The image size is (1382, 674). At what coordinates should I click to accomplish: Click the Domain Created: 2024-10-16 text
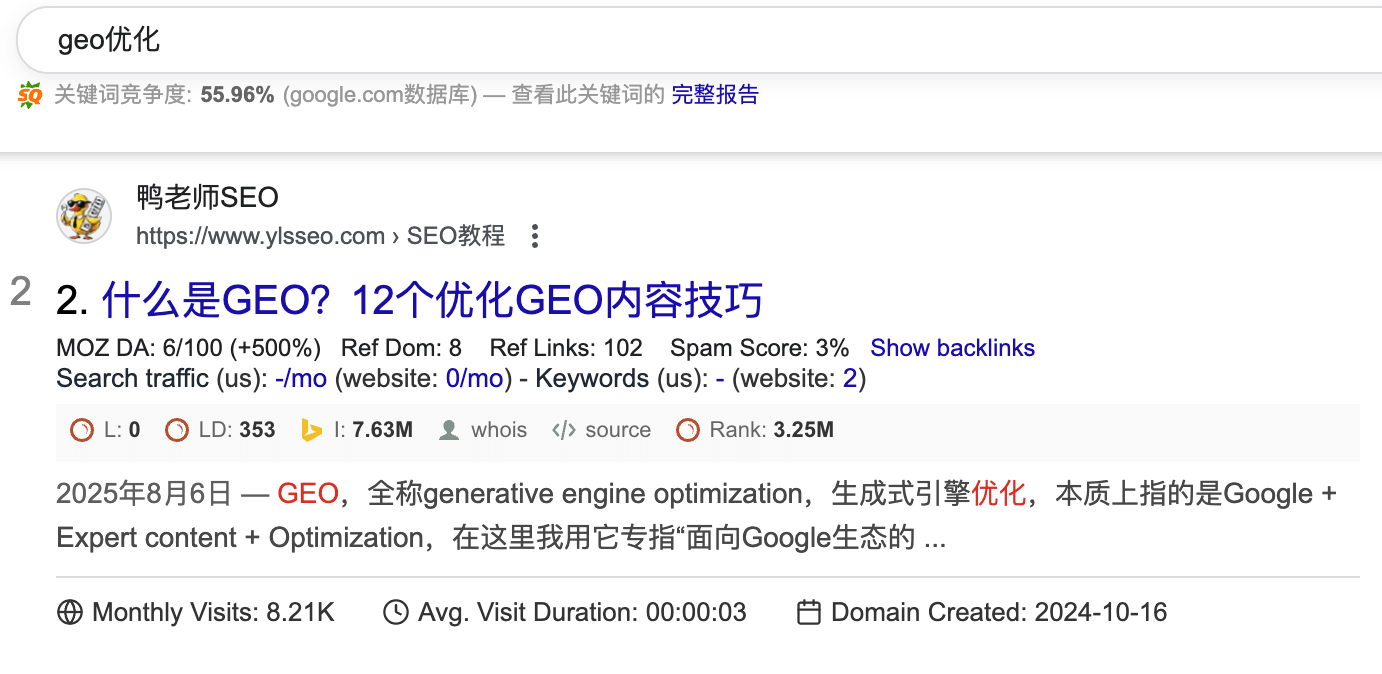(999, 612)
